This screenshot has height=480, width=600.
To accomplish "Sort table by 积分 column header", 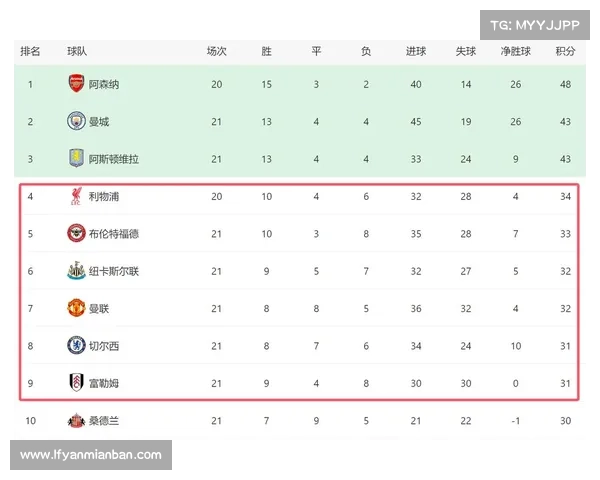I will tap(566, 51).
